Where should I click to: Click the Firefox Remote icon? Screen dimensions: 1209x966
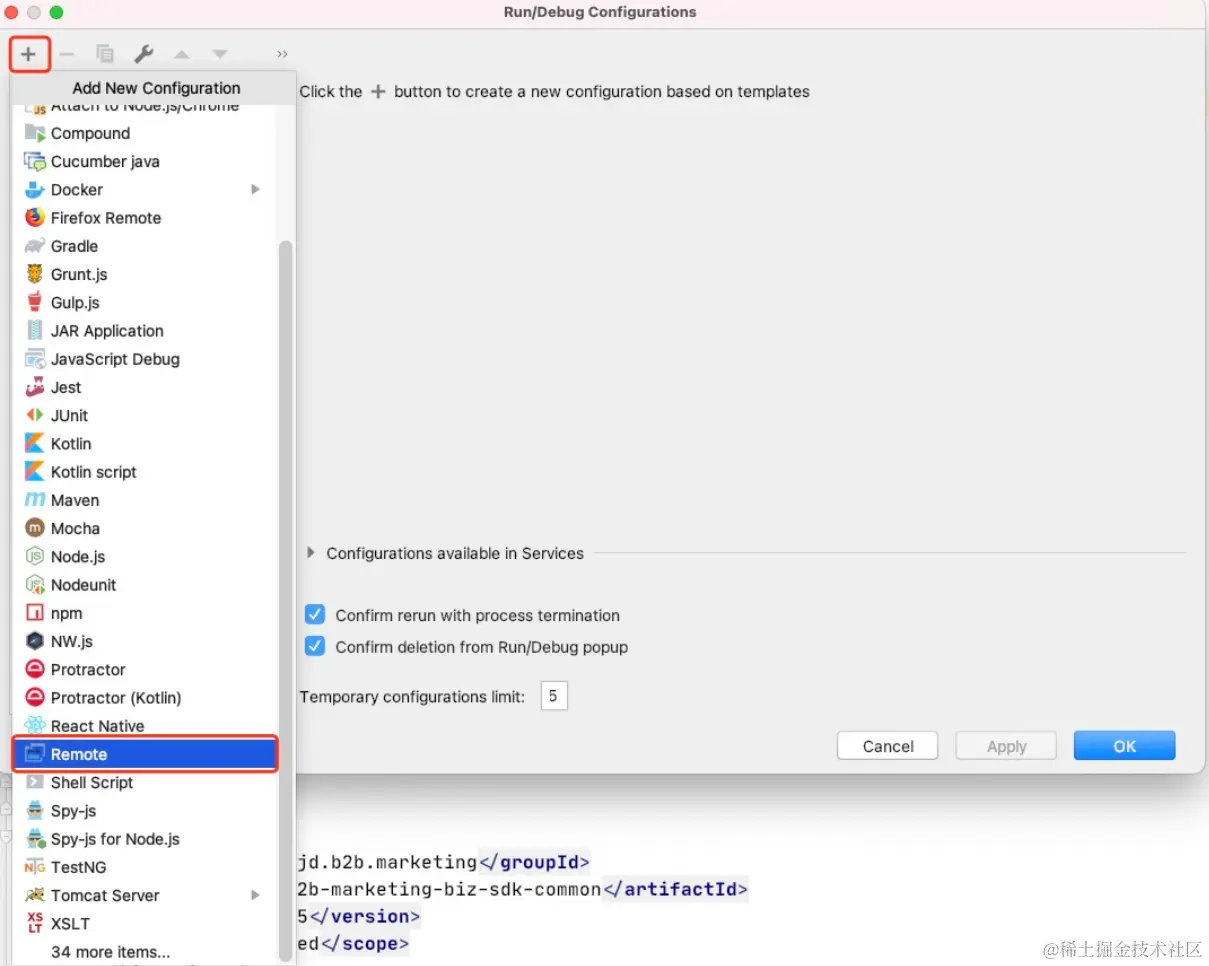point(35,217)
